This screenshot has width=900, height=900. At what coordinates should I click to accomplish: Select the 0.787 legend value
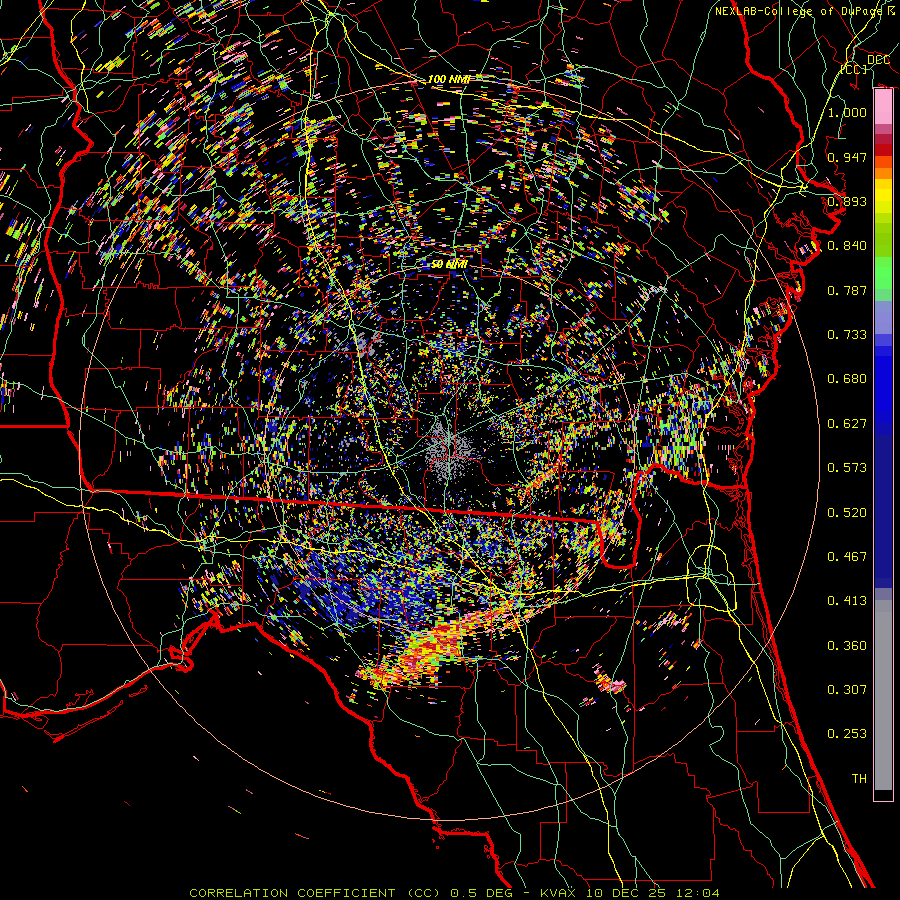click(847, 290)
